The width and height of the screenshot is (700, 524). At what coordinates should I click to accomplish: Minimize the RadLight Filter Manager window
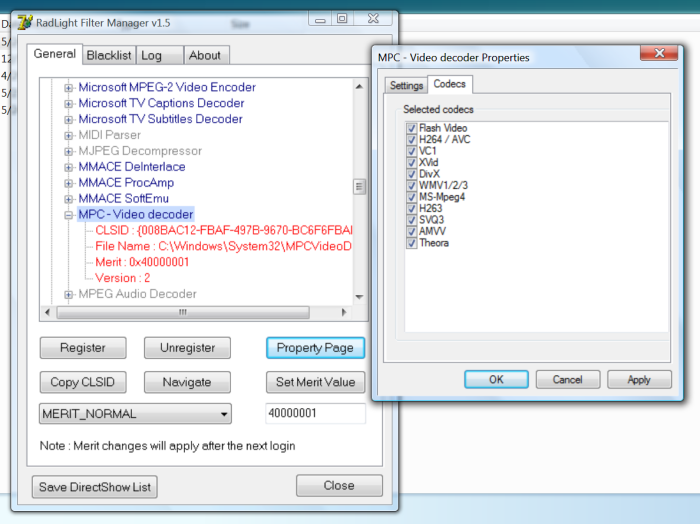320,19
